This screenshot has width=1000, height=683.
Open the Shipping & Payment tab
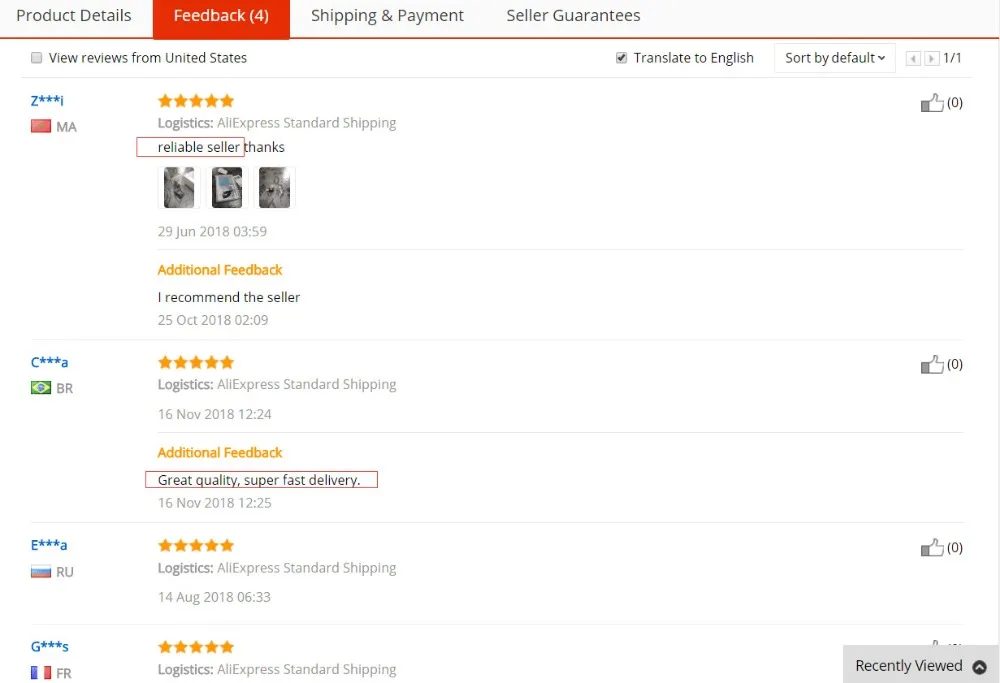click(x=387, y=15)
